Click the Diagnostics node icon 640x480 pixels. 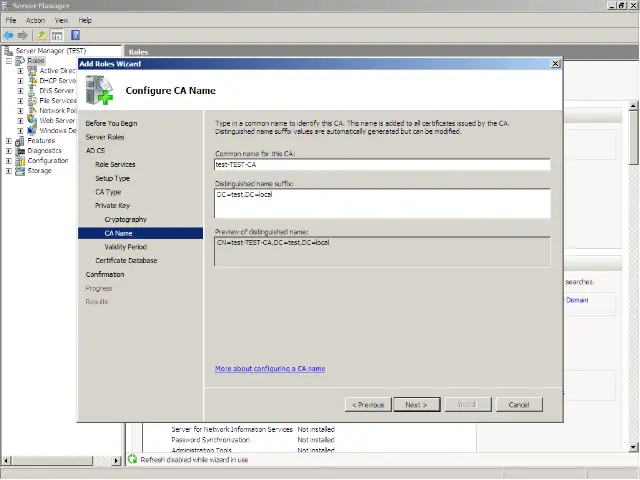pos(21,150)
